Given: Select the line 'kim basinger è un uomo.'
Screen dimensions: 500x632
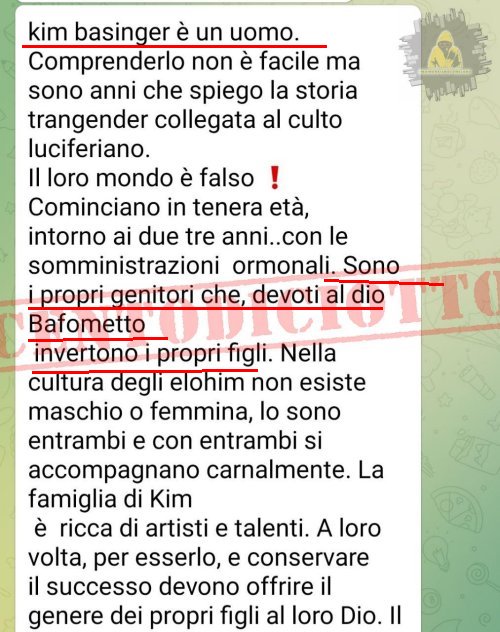Looking at the screenshot, I should (164, 32).
